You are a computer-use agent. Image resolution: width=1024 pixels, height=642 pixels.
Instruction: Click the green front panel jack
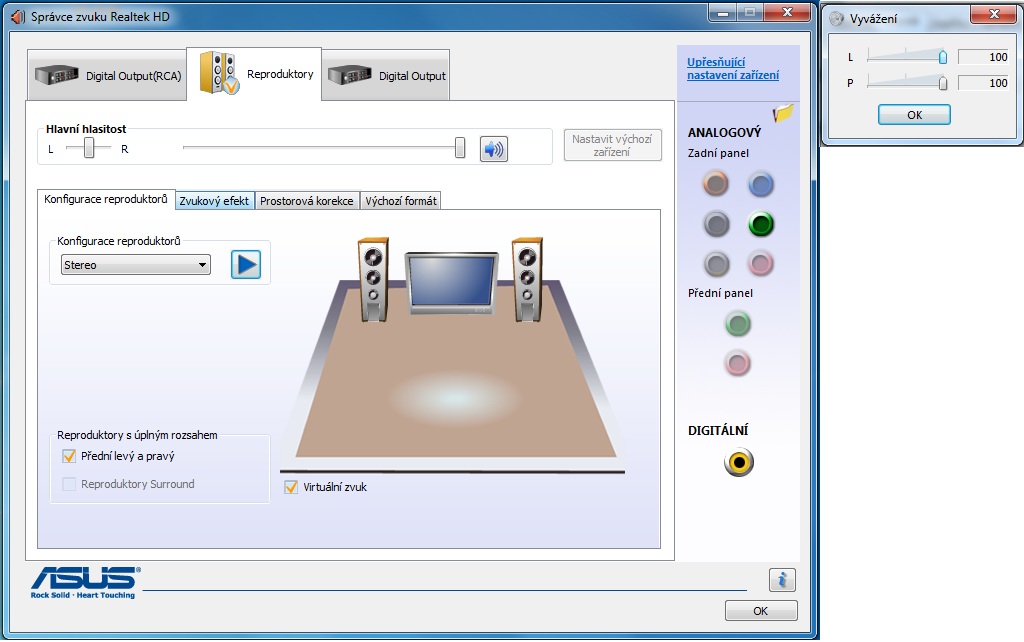[x=738, y=324]
